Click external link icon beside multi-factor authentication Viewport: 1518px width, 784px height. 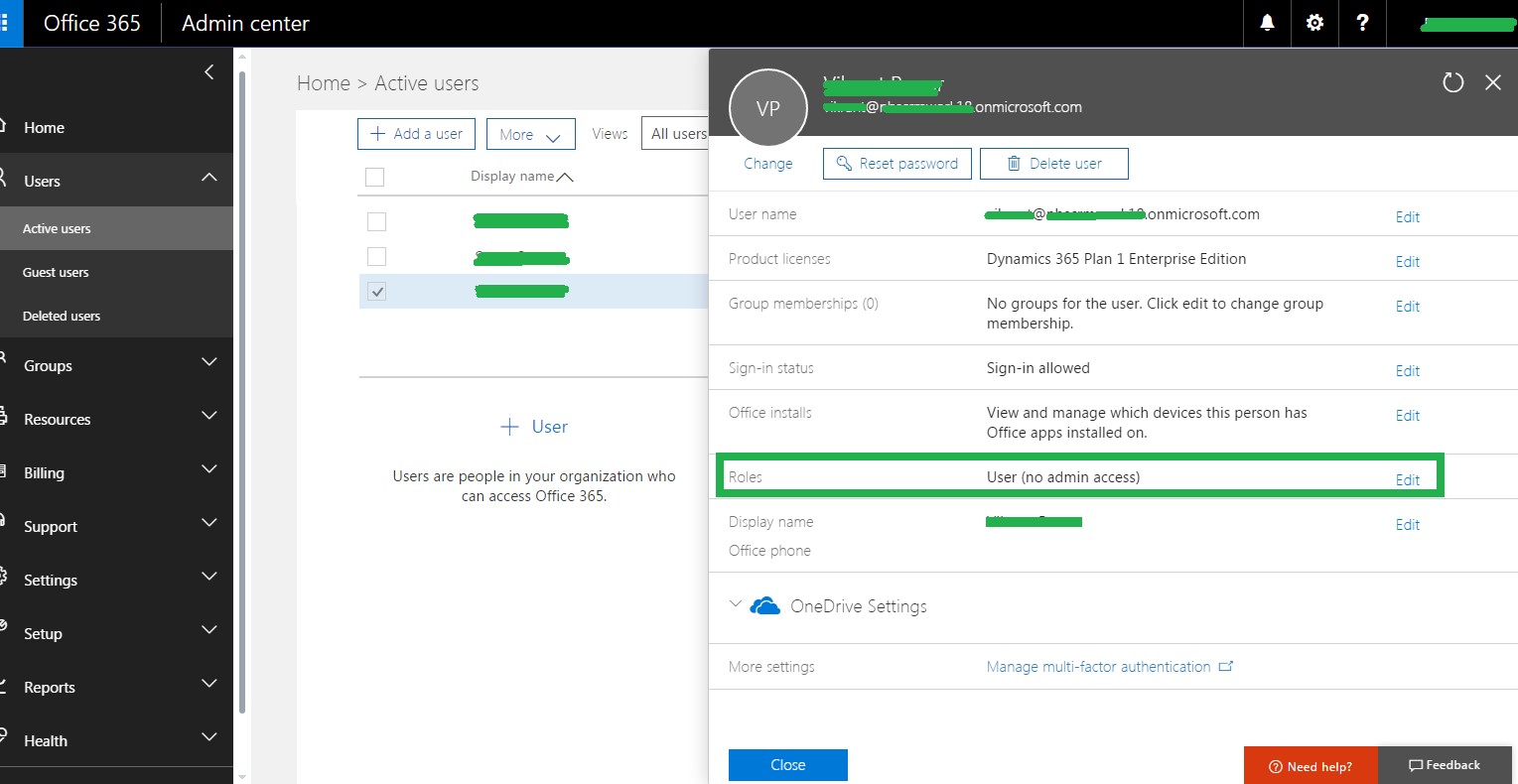pyautogui.click(x=1226, y=666)
